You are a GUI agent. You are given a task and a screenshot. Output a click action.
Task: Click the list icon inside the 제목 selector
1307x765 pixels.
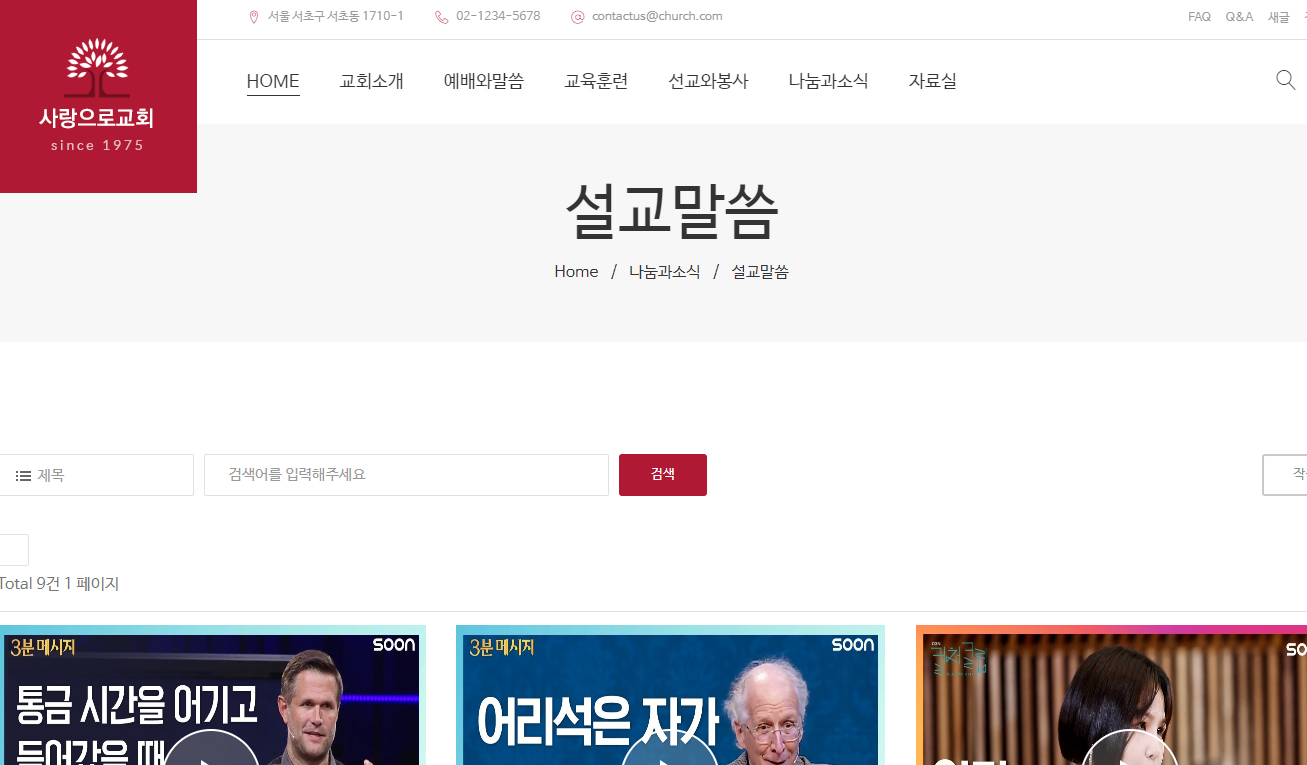tap(22, 475)
